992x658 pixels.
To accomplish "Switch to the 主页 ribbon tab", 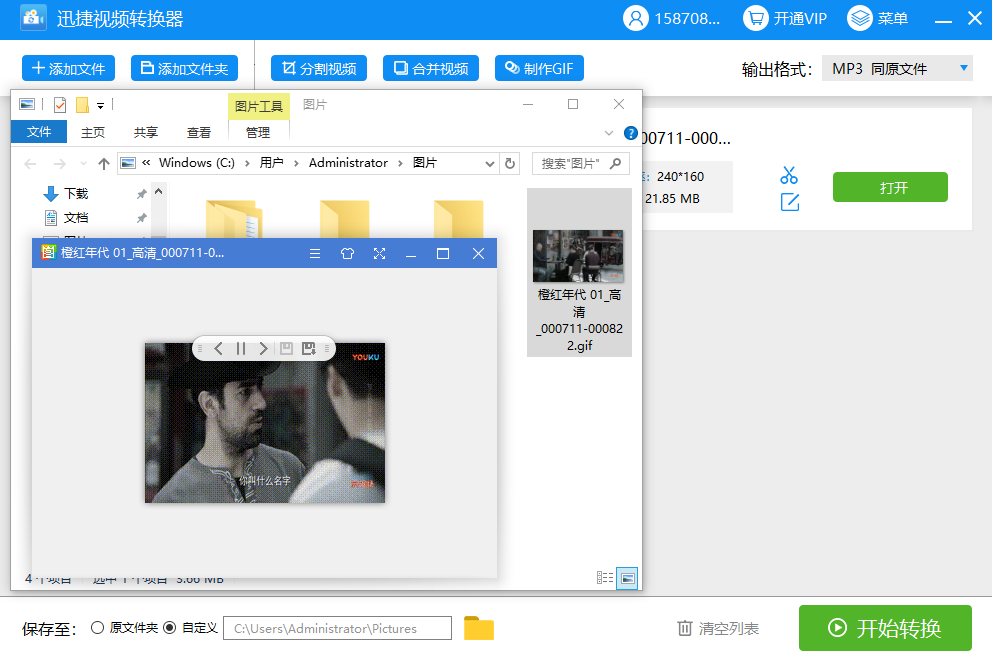I will click(x=93, y=132).
